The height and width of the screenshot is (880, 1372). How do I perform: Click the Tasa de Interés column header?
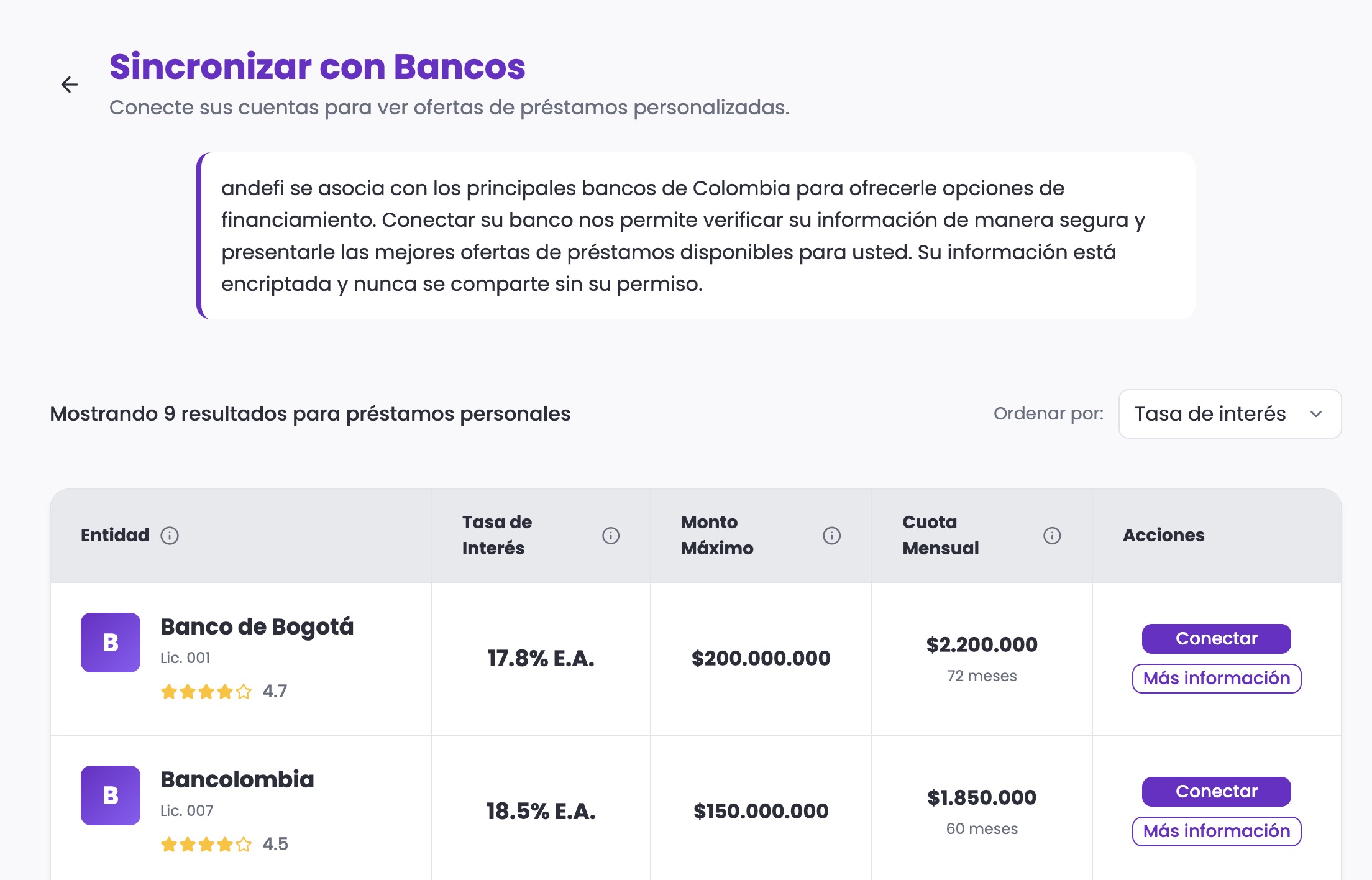pyautogui.click(x=496, y=535)
